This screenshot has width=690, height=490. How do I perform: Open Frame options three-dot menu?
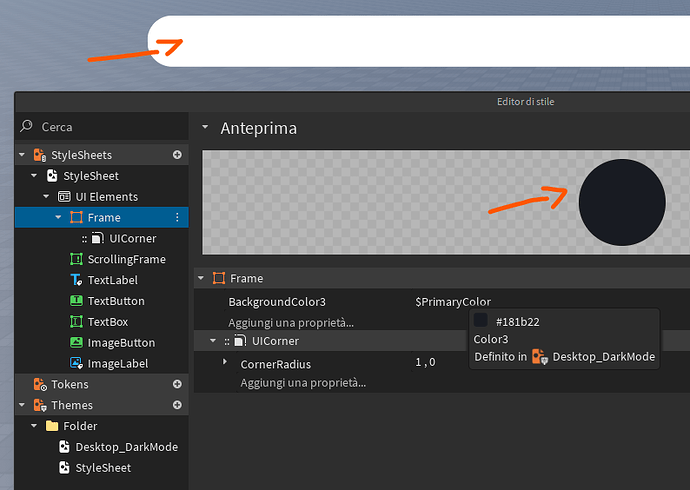177,217
